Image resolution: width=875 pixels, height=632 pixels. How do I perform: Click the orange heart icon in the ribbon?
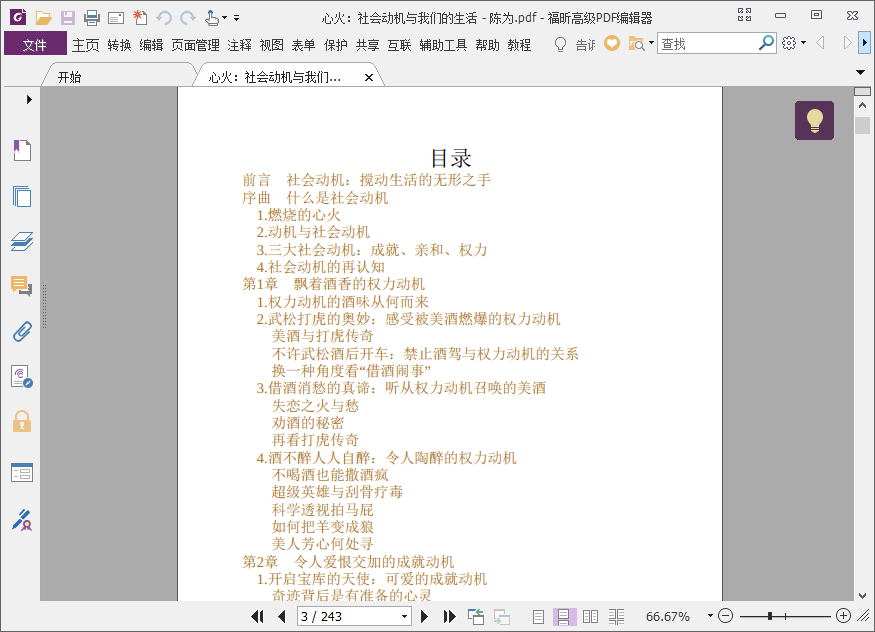612,43
